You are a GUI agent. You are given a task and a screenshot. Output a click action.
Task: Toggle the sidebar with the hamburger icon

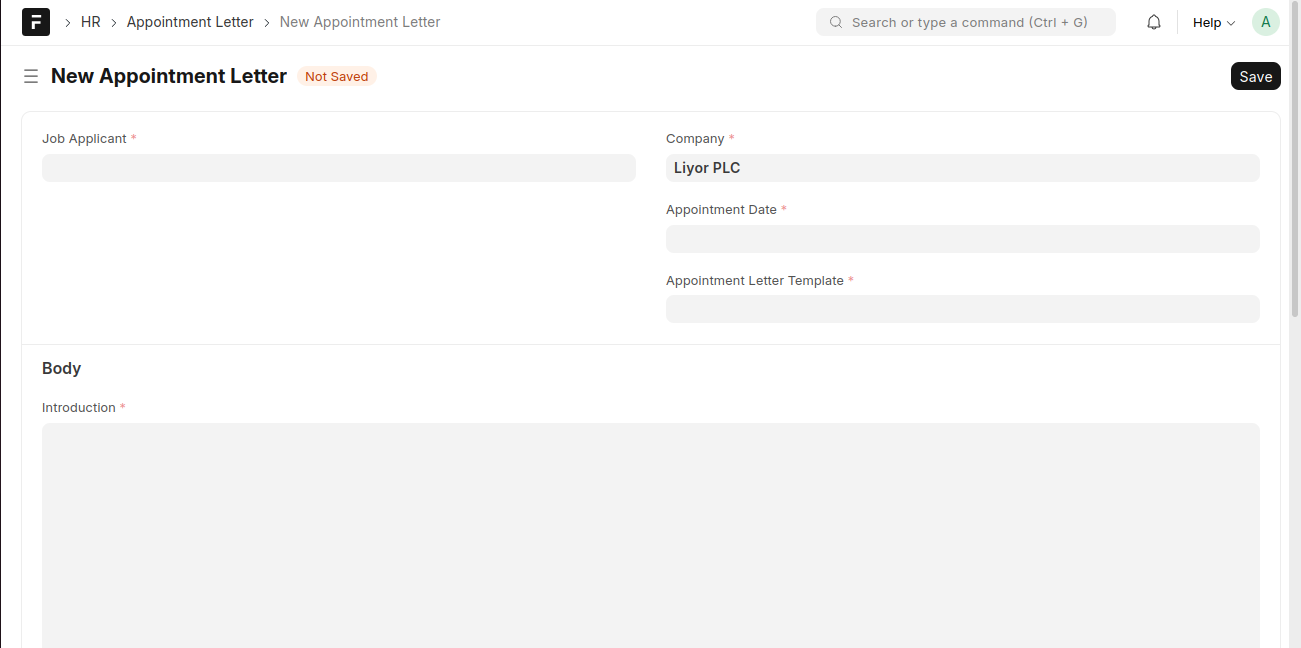coord(31,76)
